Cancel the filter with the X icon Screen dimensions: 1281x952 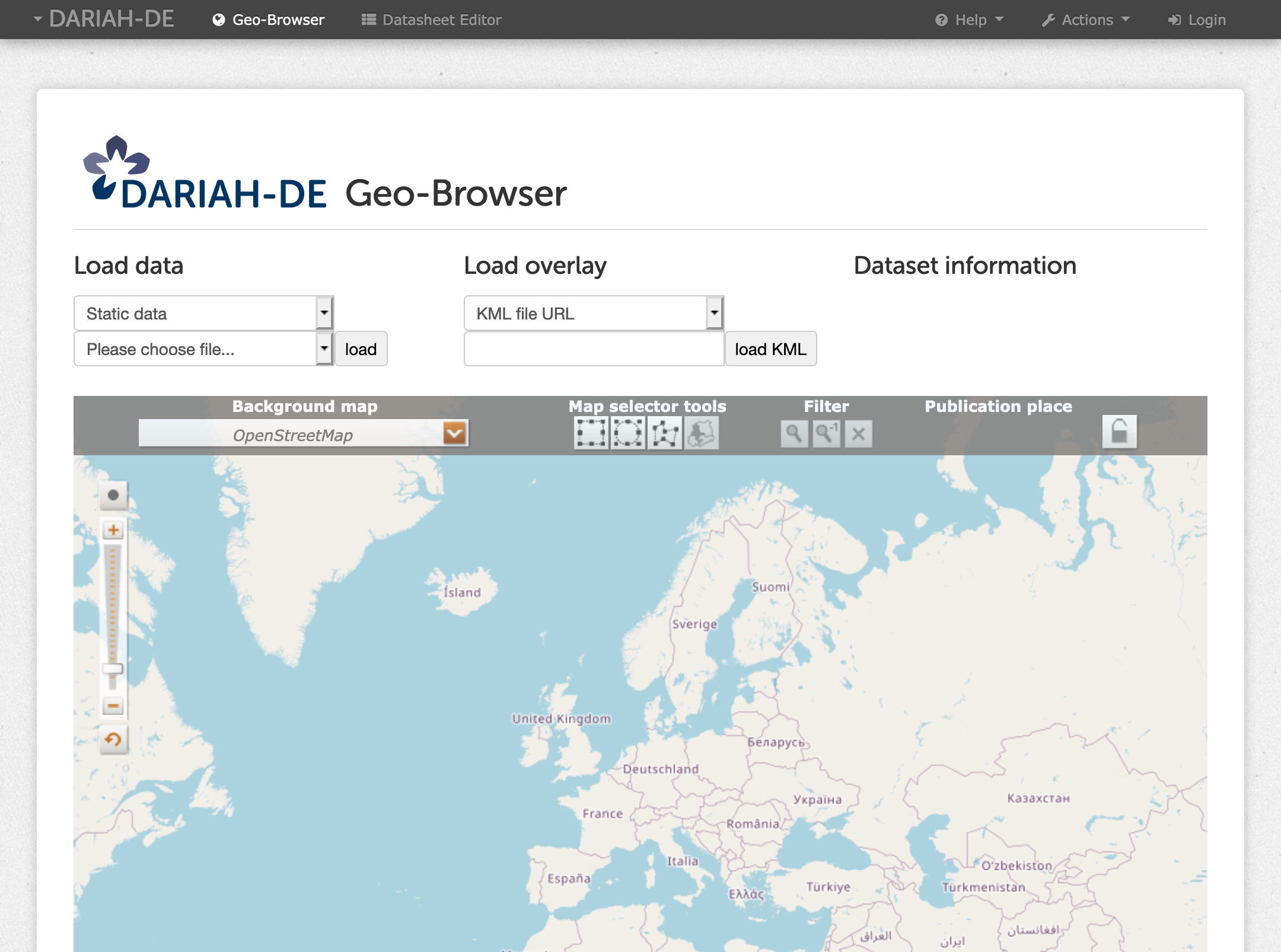click(x=858, y=434)
